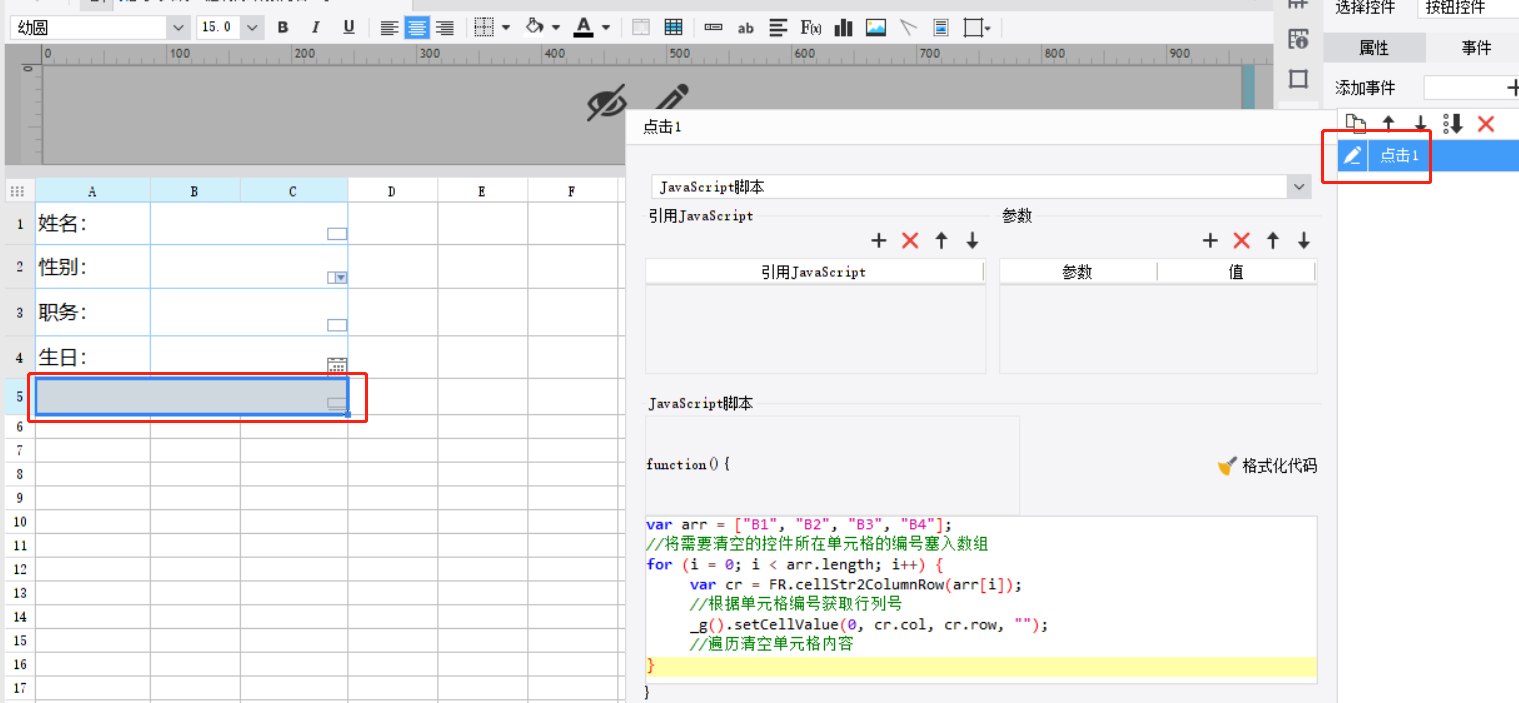Click the paint bucket fill color

(535, 27)
